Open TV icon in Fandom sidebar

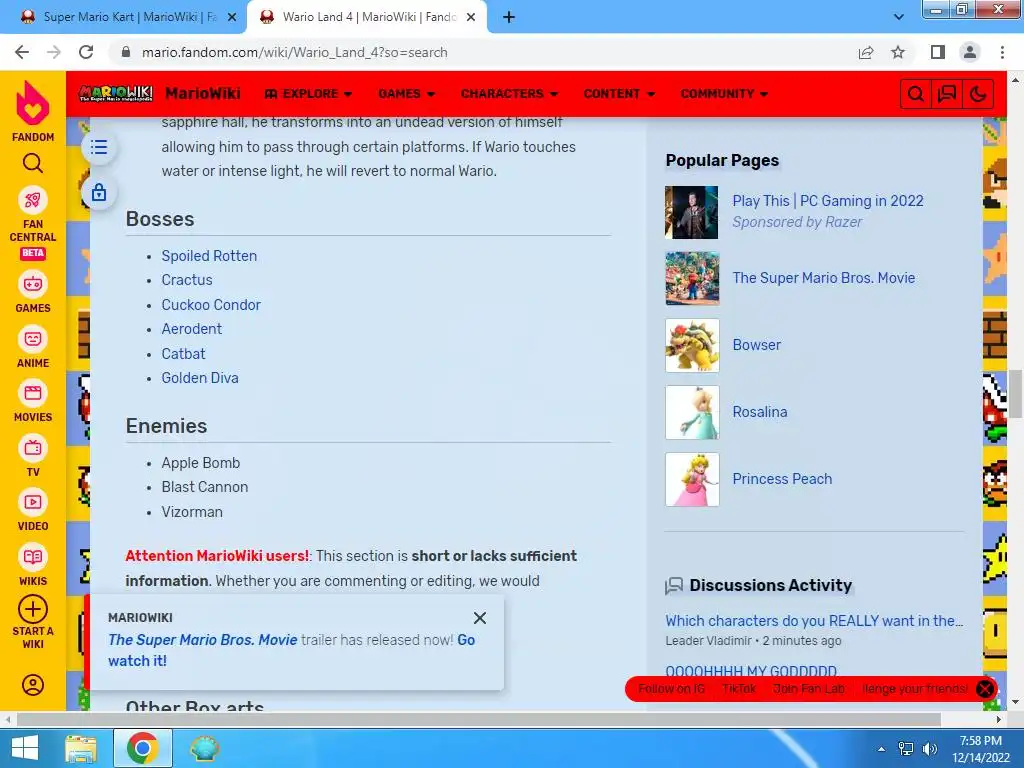[x=33, y=448]
